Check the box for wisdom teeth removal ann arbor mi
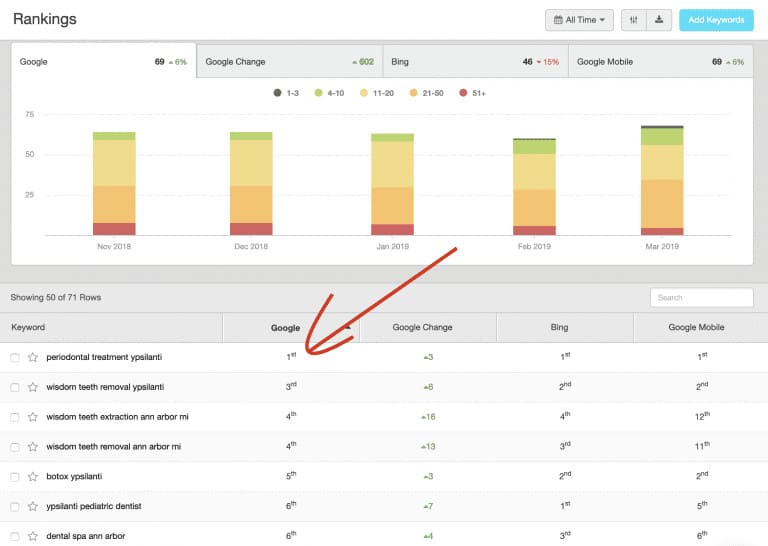The width and height of the screenshot is (768, 546). (x=15, y=447)
